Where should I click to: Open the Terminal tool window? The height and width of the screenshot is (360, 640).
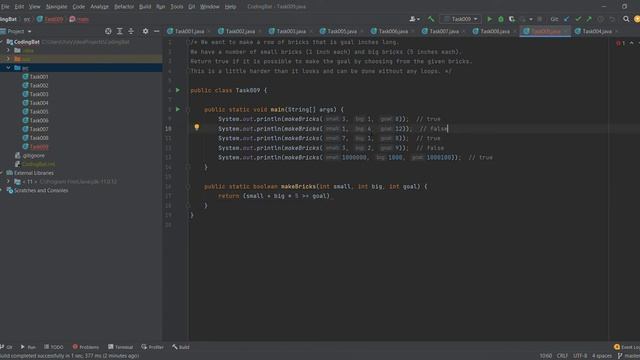click(x=120, y=347)
